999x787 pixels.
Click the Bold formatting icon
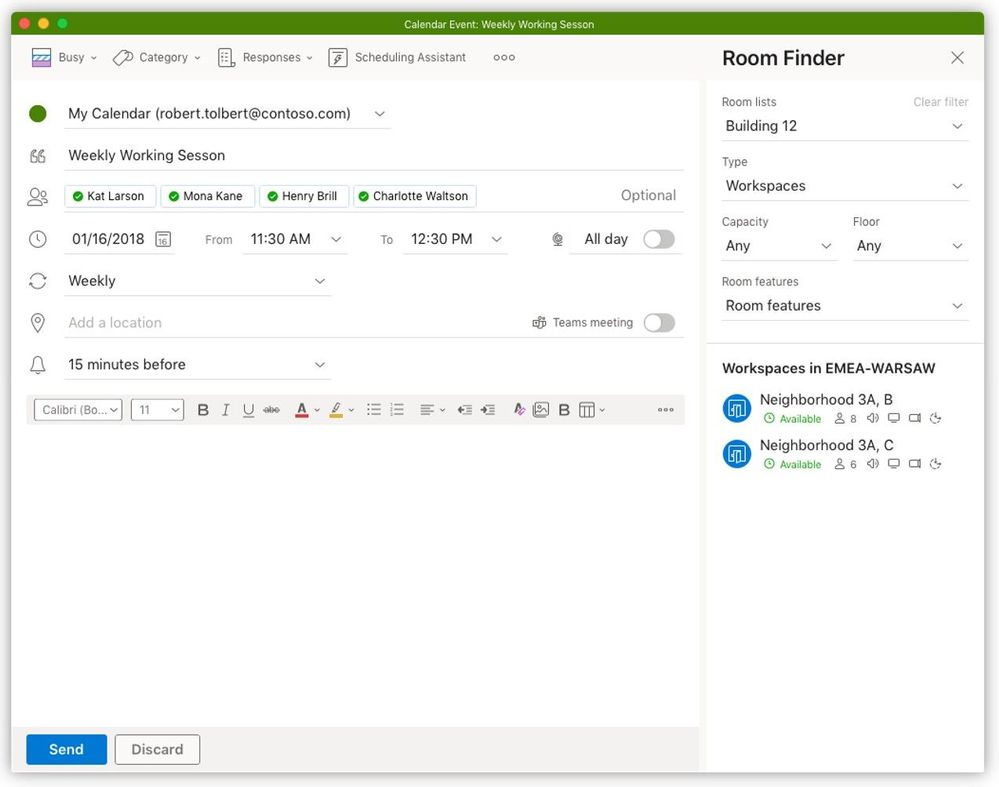click(203, 410)
